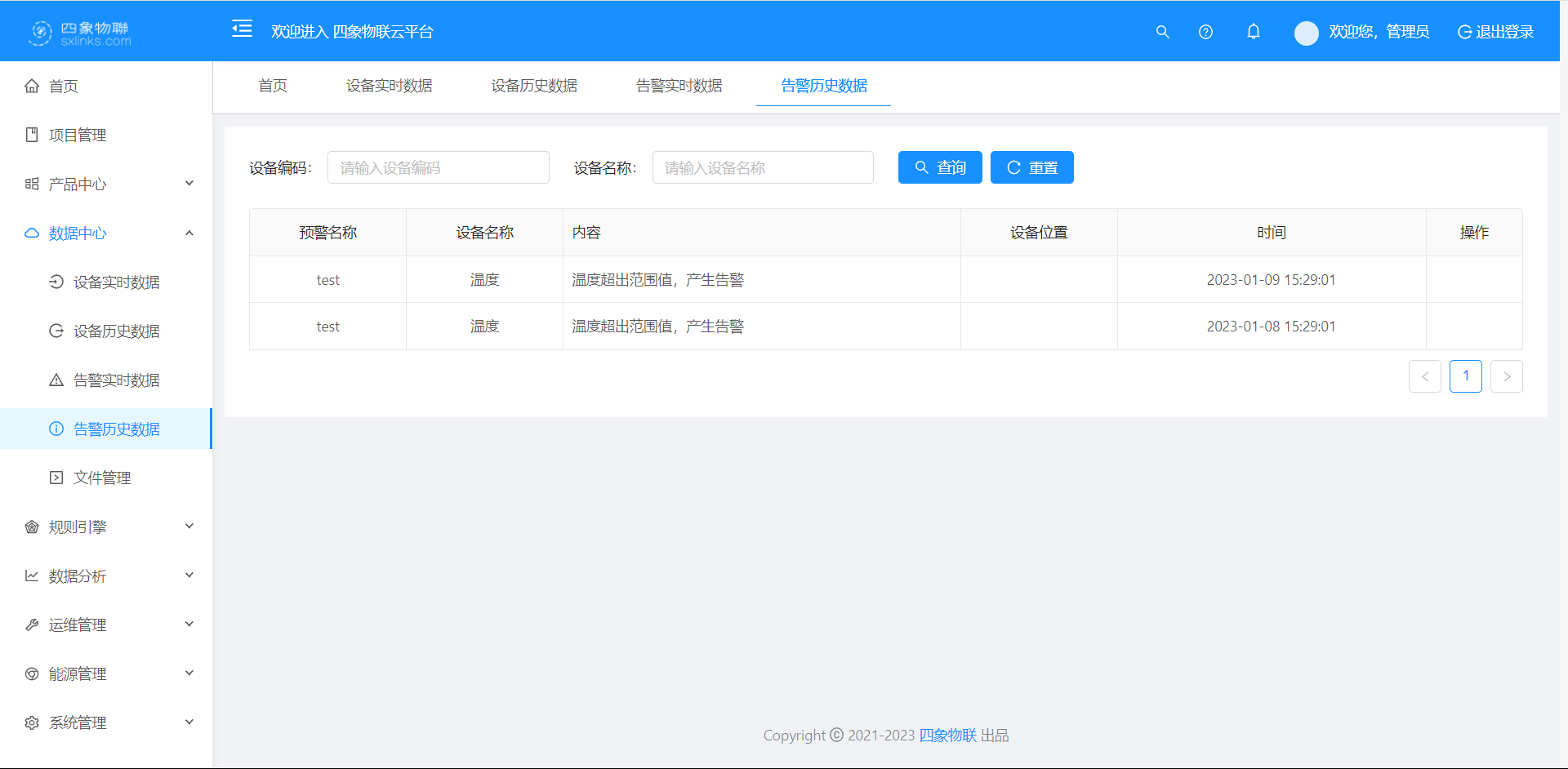Click the 查询 search button

(939, 167)
